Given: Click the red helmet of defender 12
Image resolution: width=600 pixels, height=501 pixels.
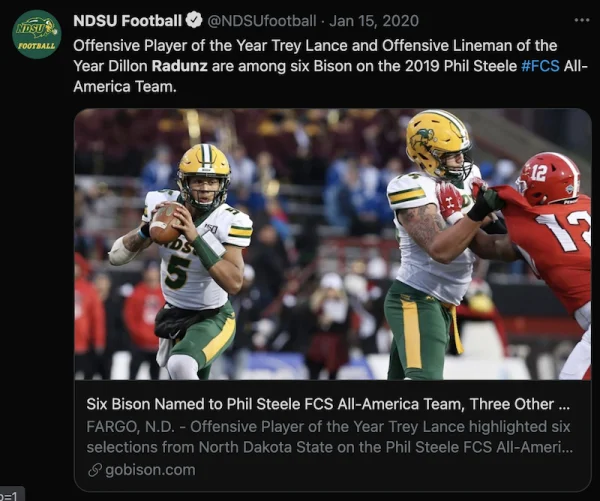Looking at the screenshot, I should tap(546, 178).
